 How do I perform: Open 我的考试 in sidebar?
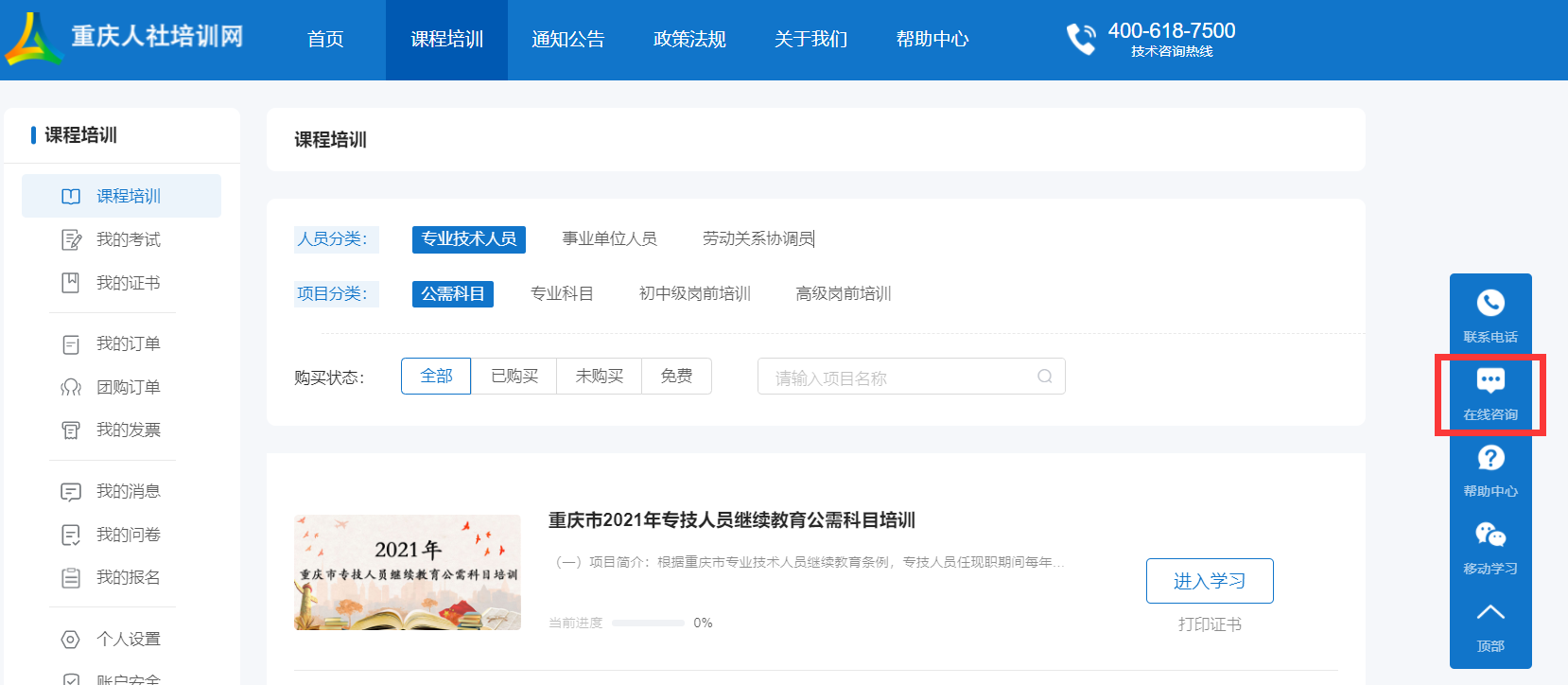coord(128,239)
